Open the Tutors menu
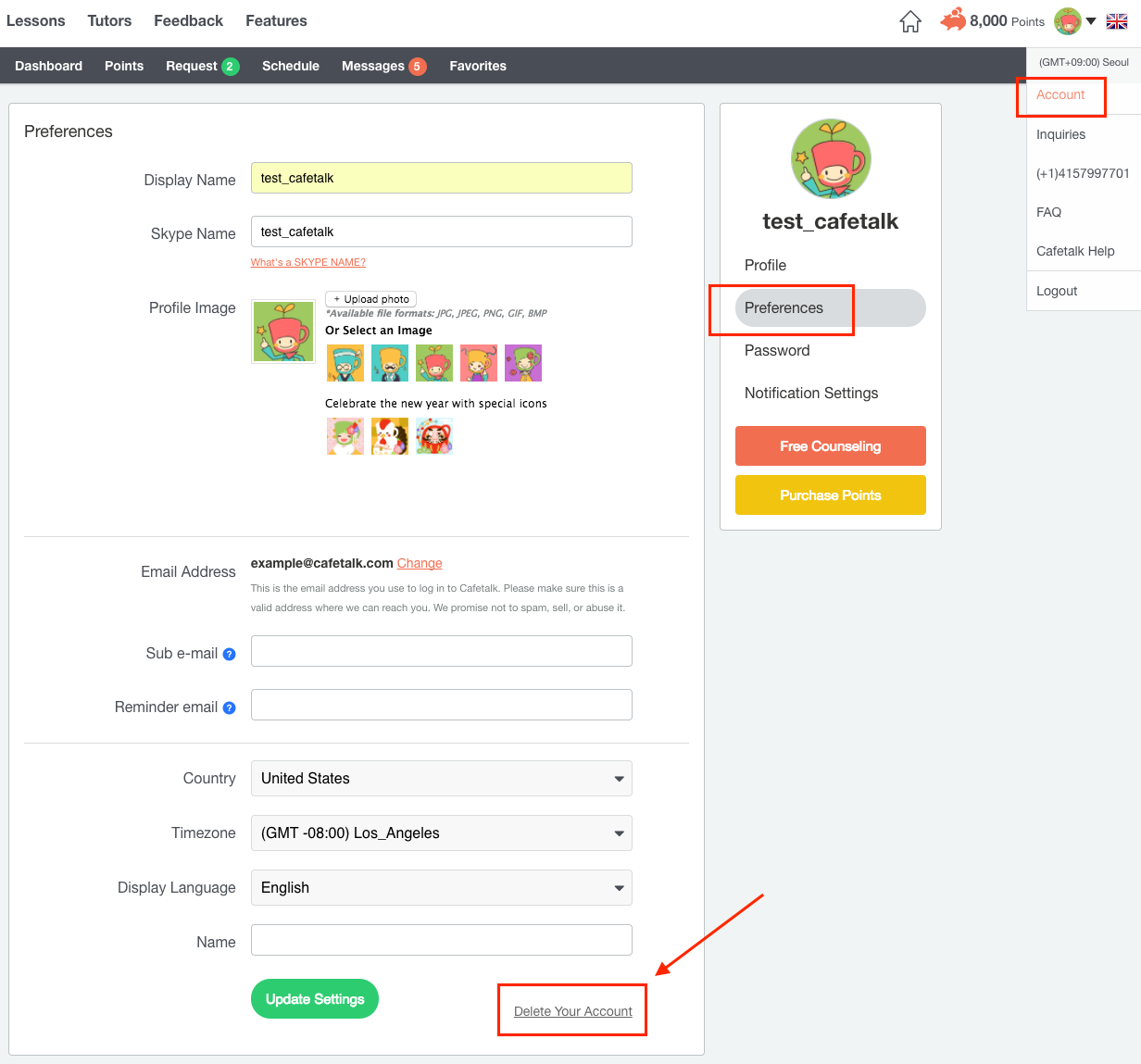Screen dimensions: 1141x1064 click(x=109, y=20)
